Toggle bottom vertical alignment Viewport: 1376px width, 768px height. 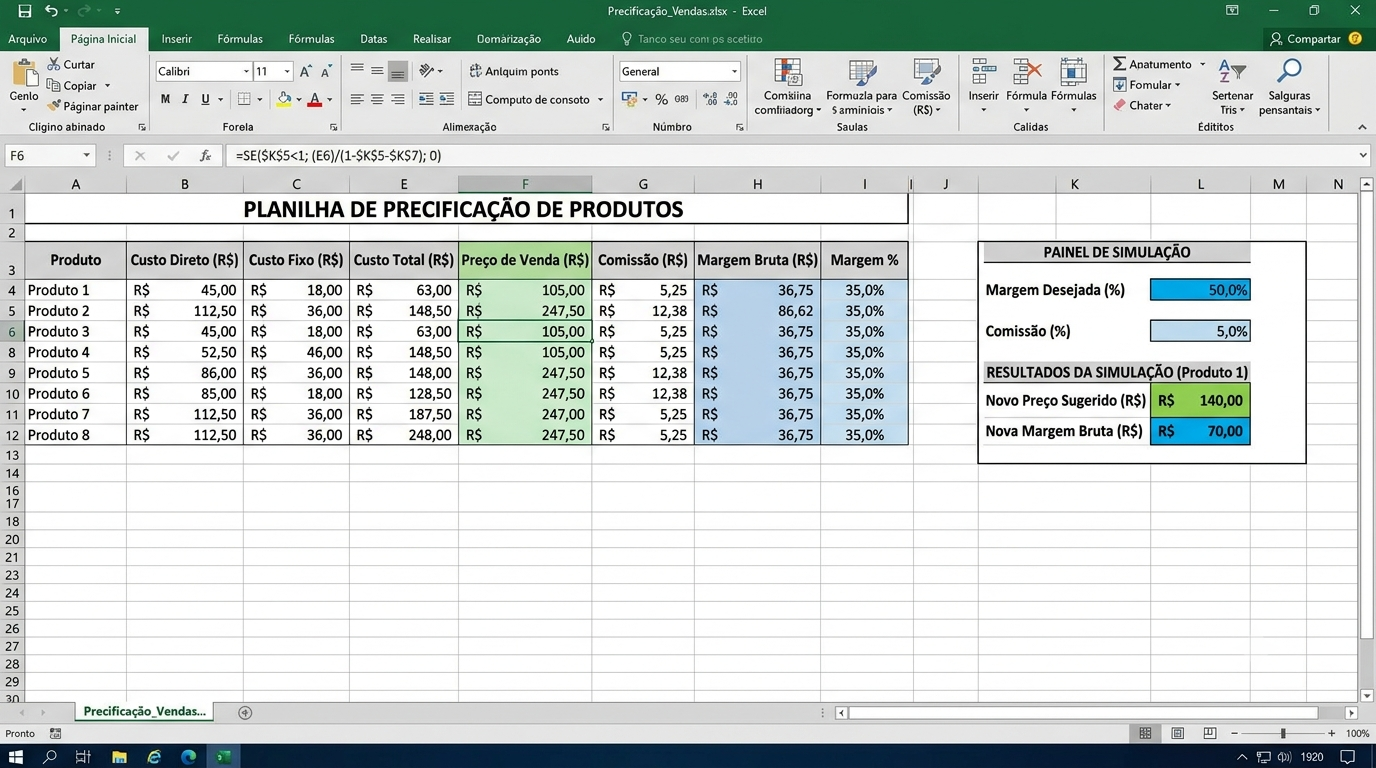pyautogui.click(x=398, y=71)
